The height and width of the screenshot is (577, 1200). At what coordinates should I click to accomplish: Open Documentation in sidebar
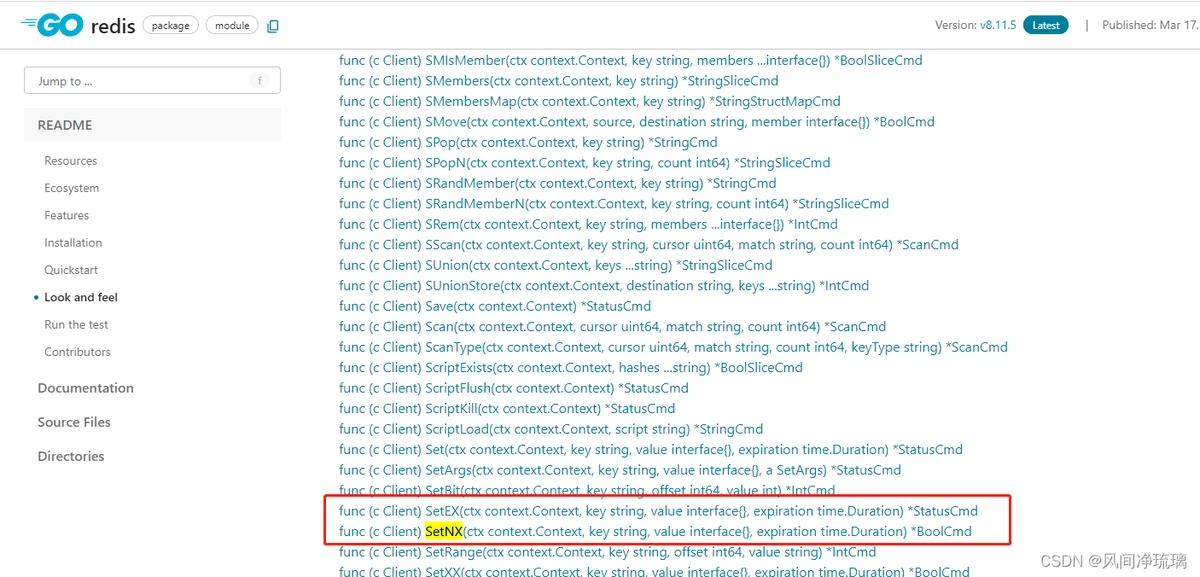click(x=86, y=388)
